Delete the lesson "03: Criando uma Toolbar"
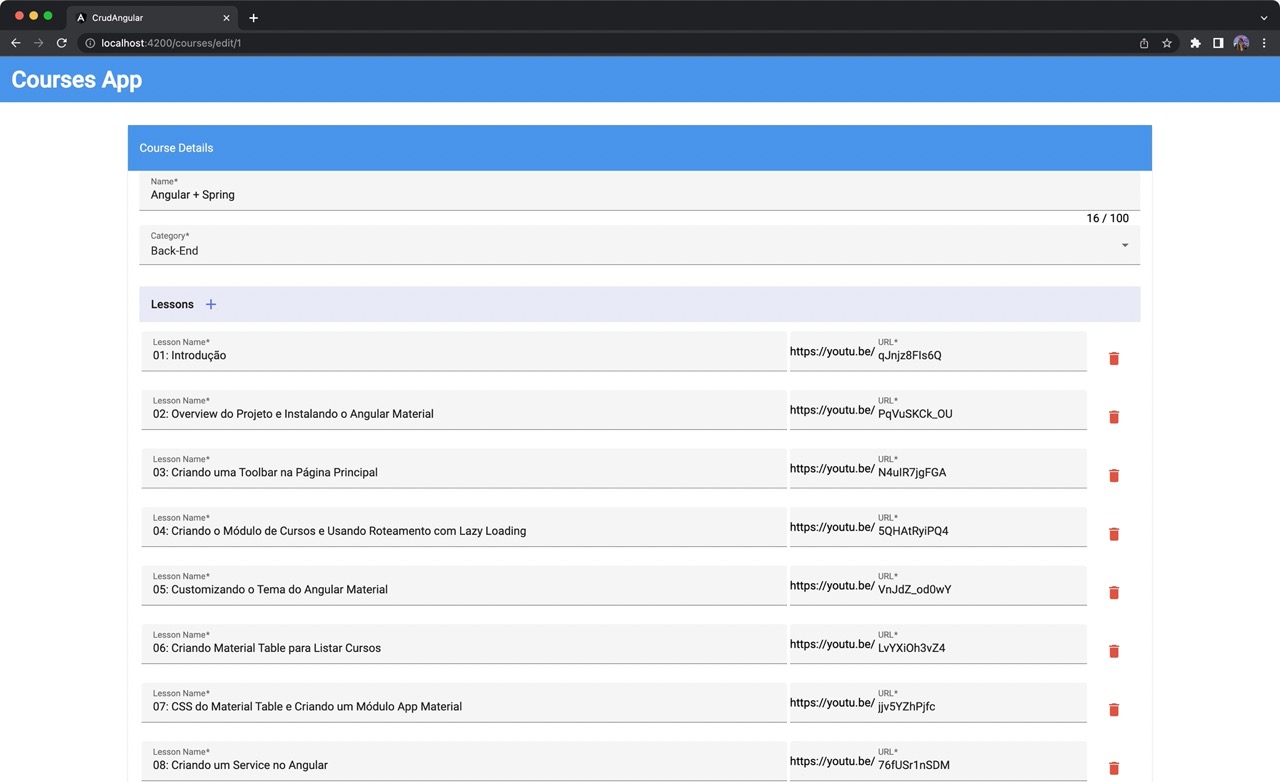 click(x=1113, y=475)
